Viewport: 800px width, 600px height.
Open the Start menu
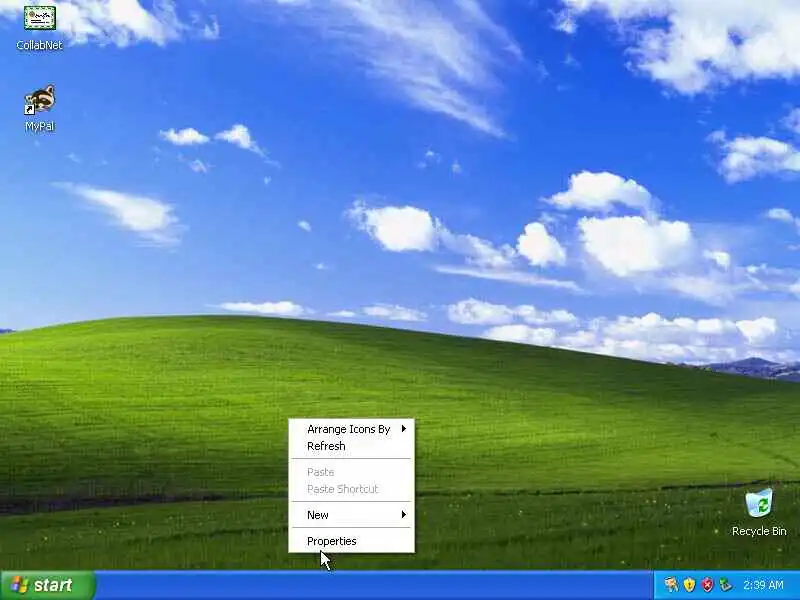pos(48,585)
